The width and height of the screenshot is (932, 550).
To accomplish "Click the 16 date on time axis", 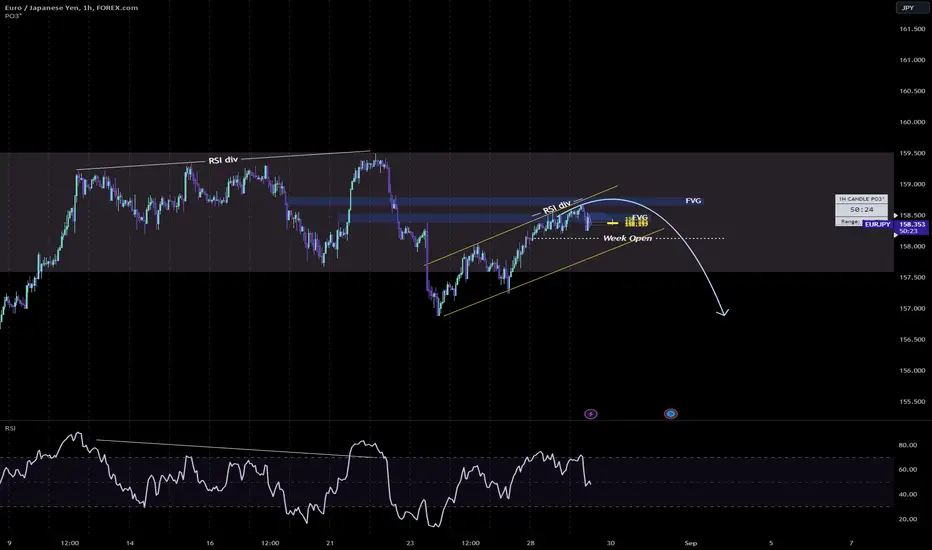I will point(210,543).
